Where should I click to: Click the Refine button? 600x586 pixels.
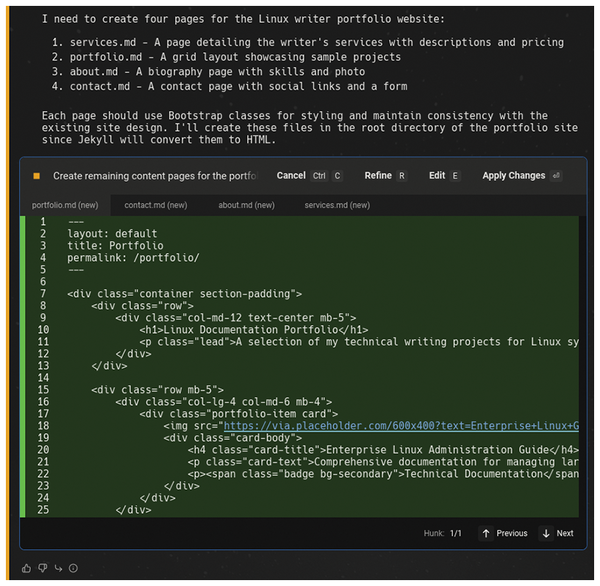point(378,175)
